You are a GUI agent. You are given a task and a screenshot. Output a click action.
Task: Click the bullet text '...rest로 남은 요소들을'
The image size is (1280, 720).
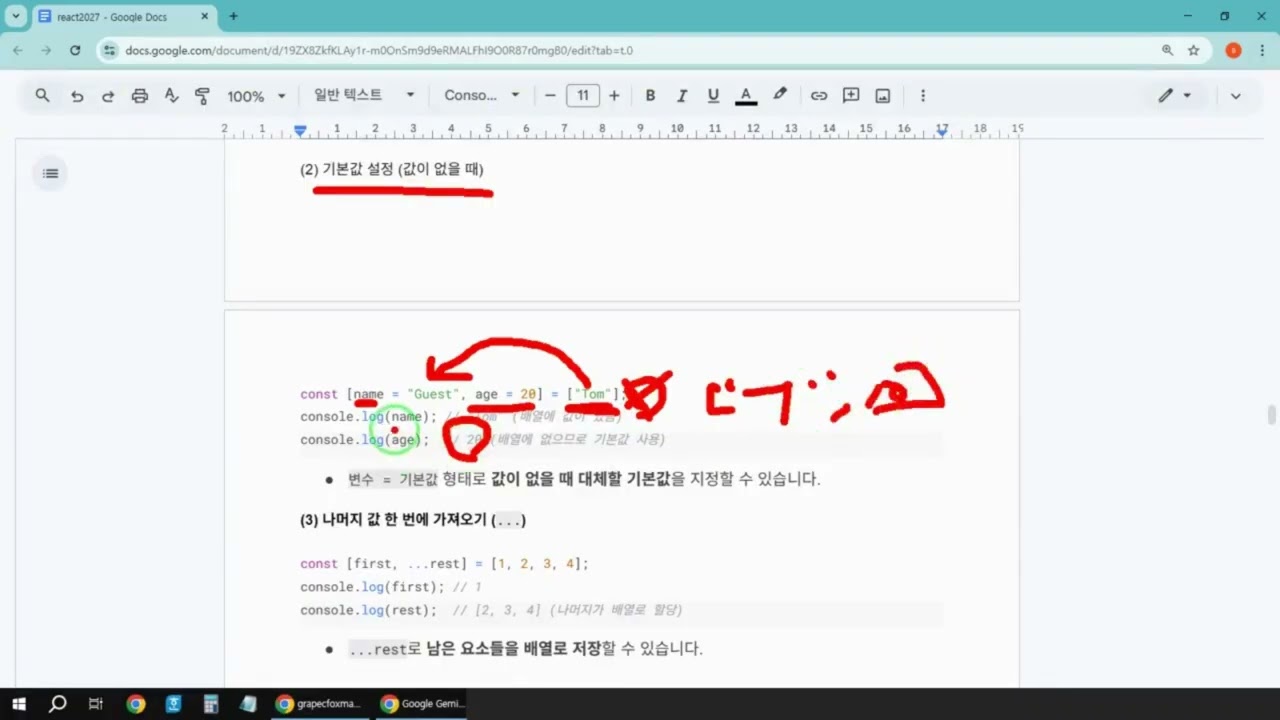[x=525, y=649]
